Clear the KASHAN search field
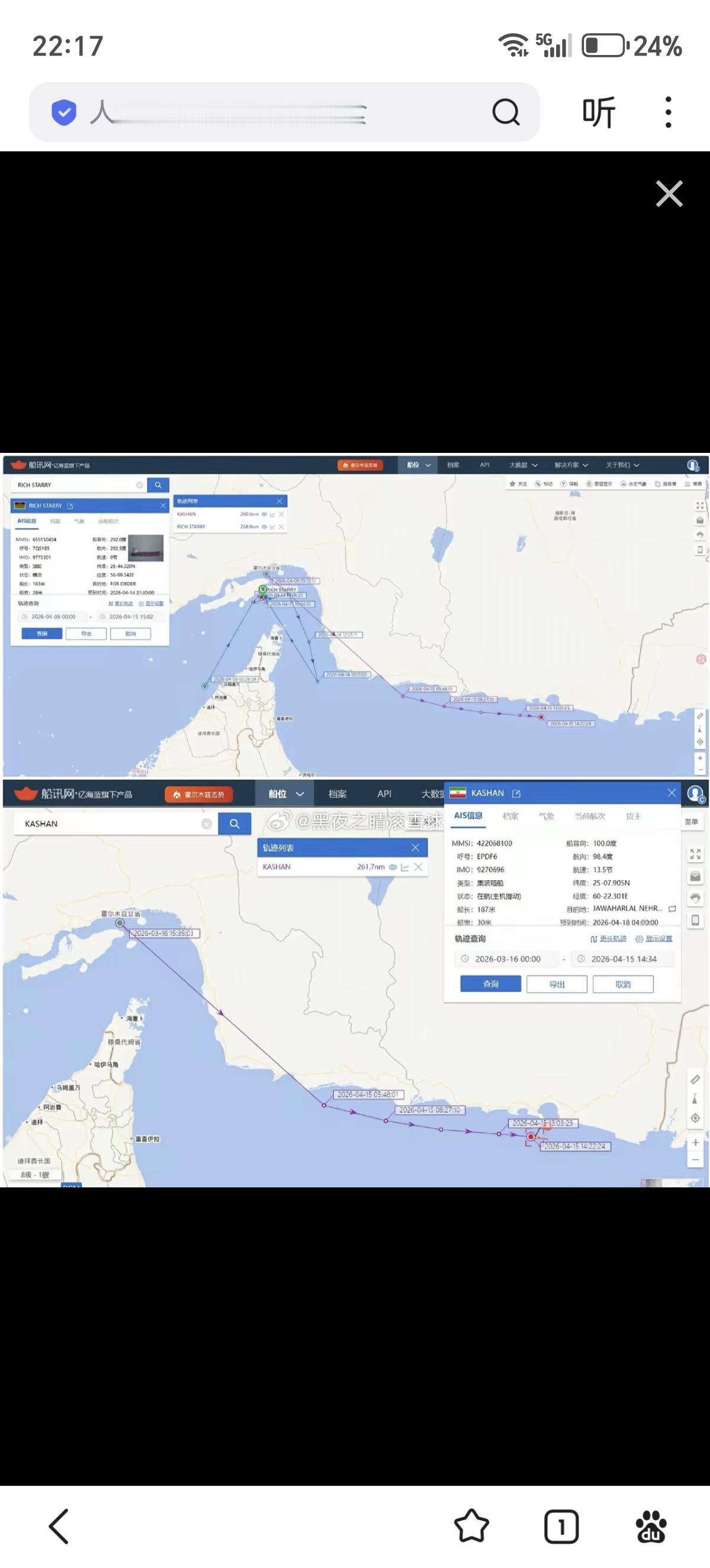The width and height of the screenshot is (710, 1568). 206,824
